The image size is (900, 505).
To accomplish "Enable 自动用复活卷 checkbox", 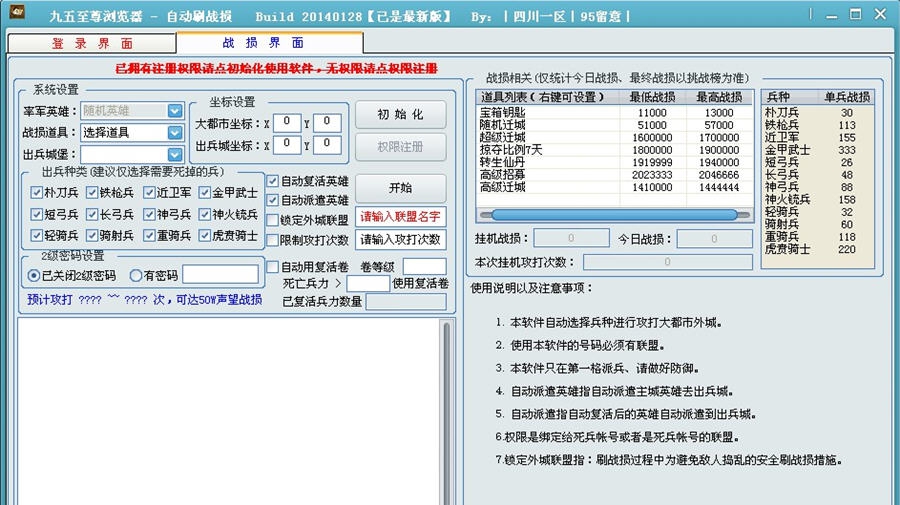I will (x=273, y=267).
